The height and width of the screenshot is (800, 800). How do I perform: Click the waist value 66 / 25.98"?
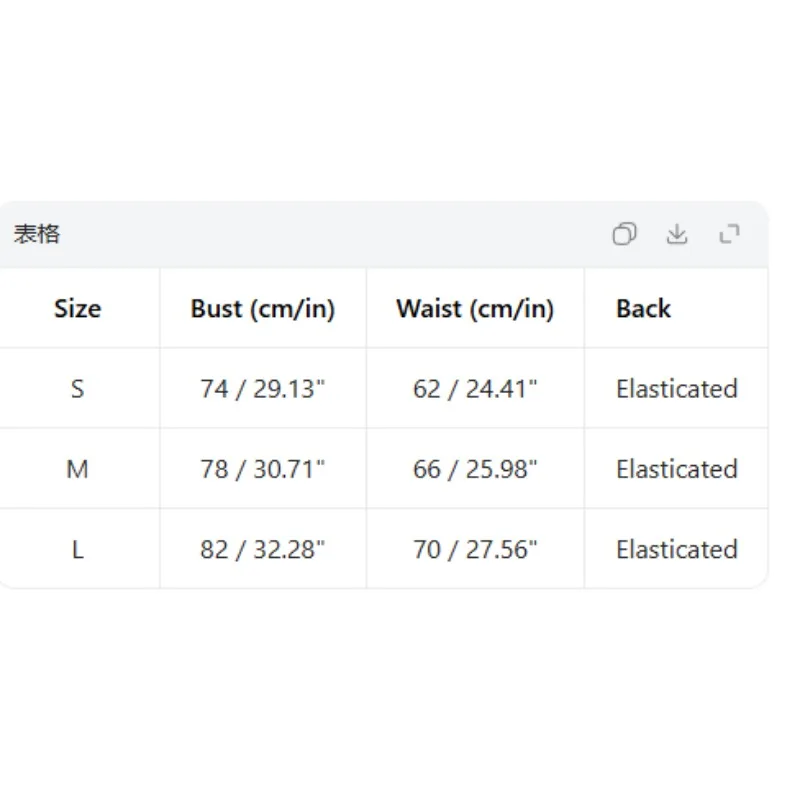coord(475,469)
